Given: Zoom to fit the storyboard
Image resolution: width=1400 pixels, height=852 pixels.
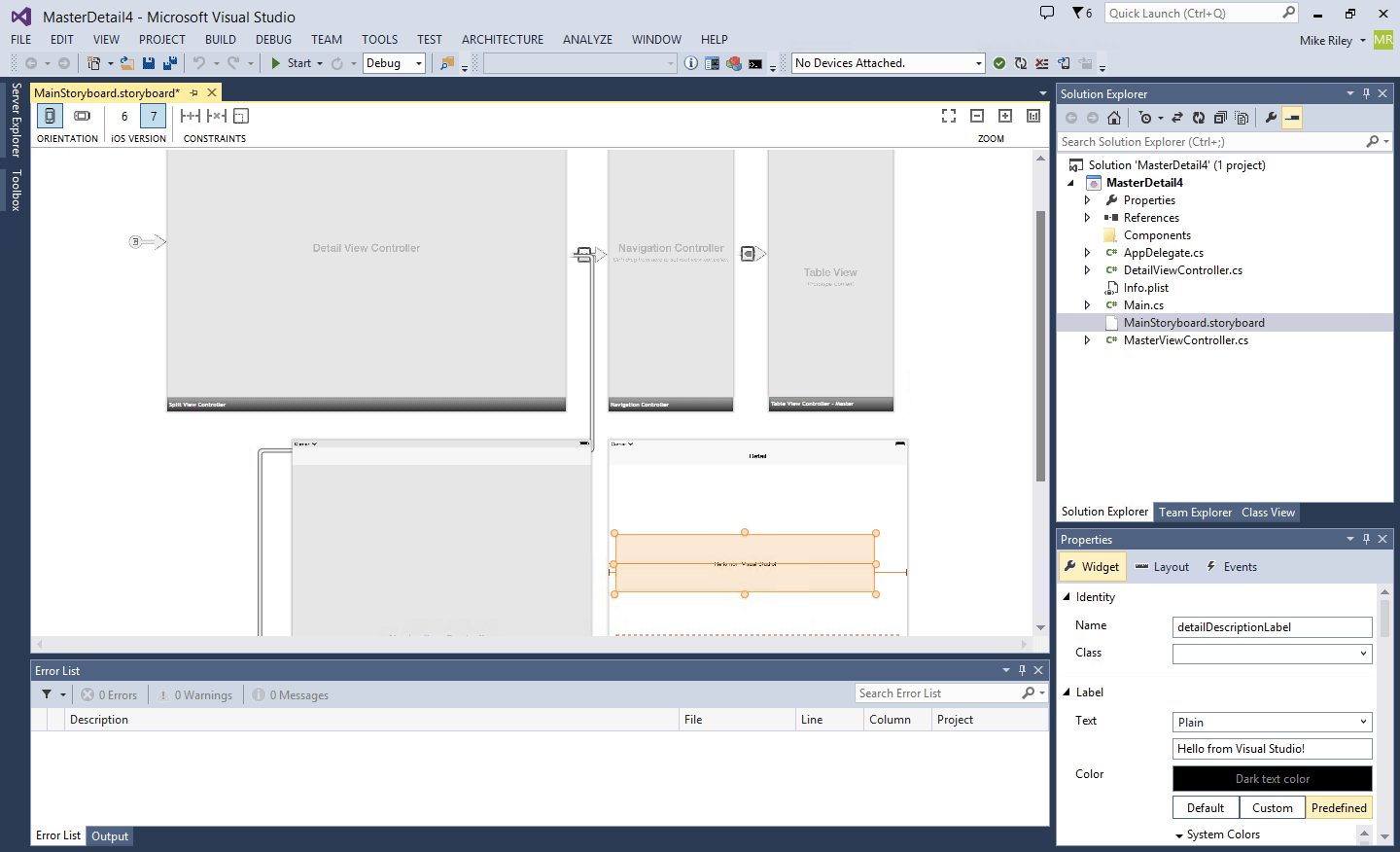Looking at the screenshot, I should (x=949, y=116).
